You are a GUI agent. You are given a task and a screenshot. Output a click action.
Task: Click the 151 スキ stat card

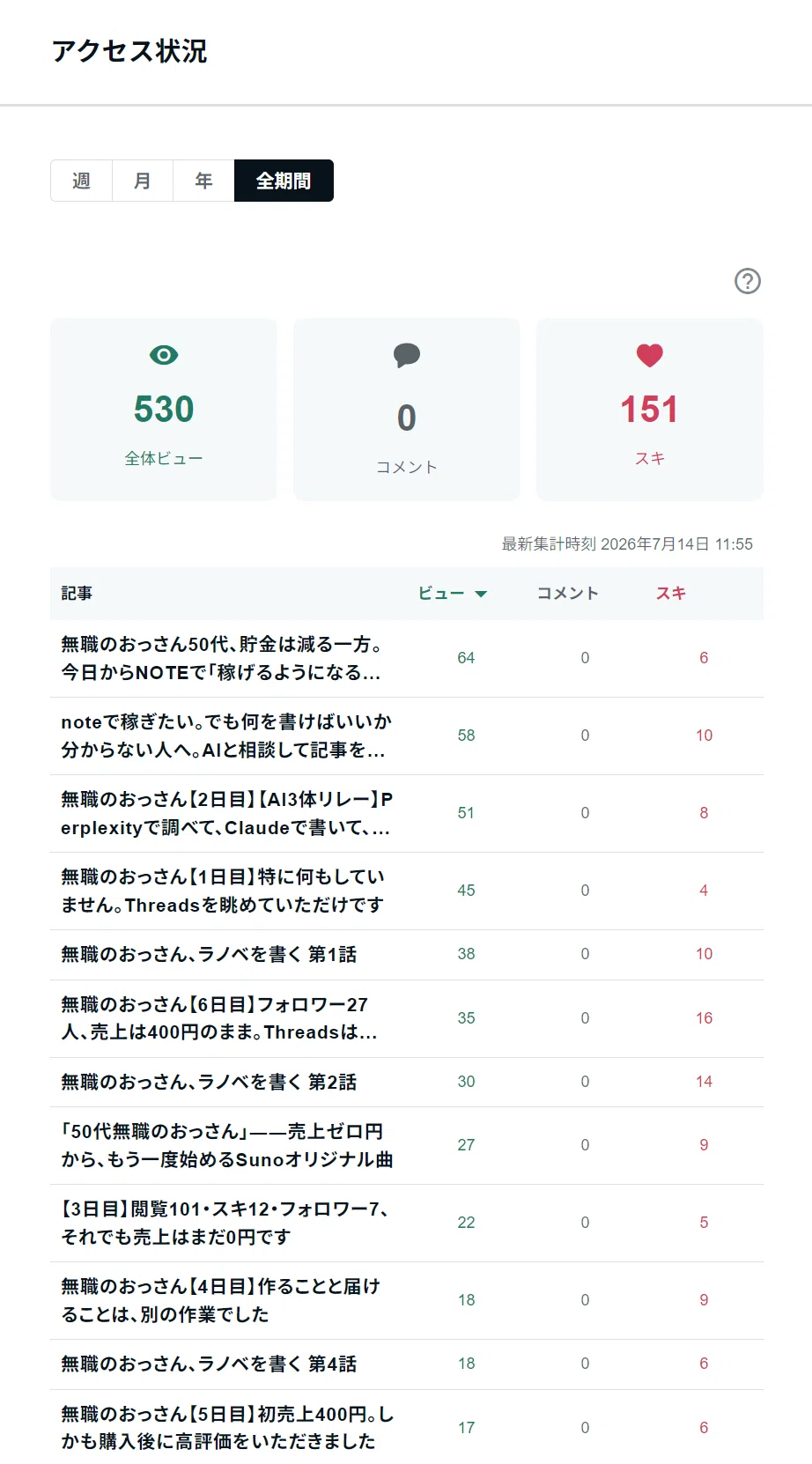pyautogui.click(x=650, y=410)
